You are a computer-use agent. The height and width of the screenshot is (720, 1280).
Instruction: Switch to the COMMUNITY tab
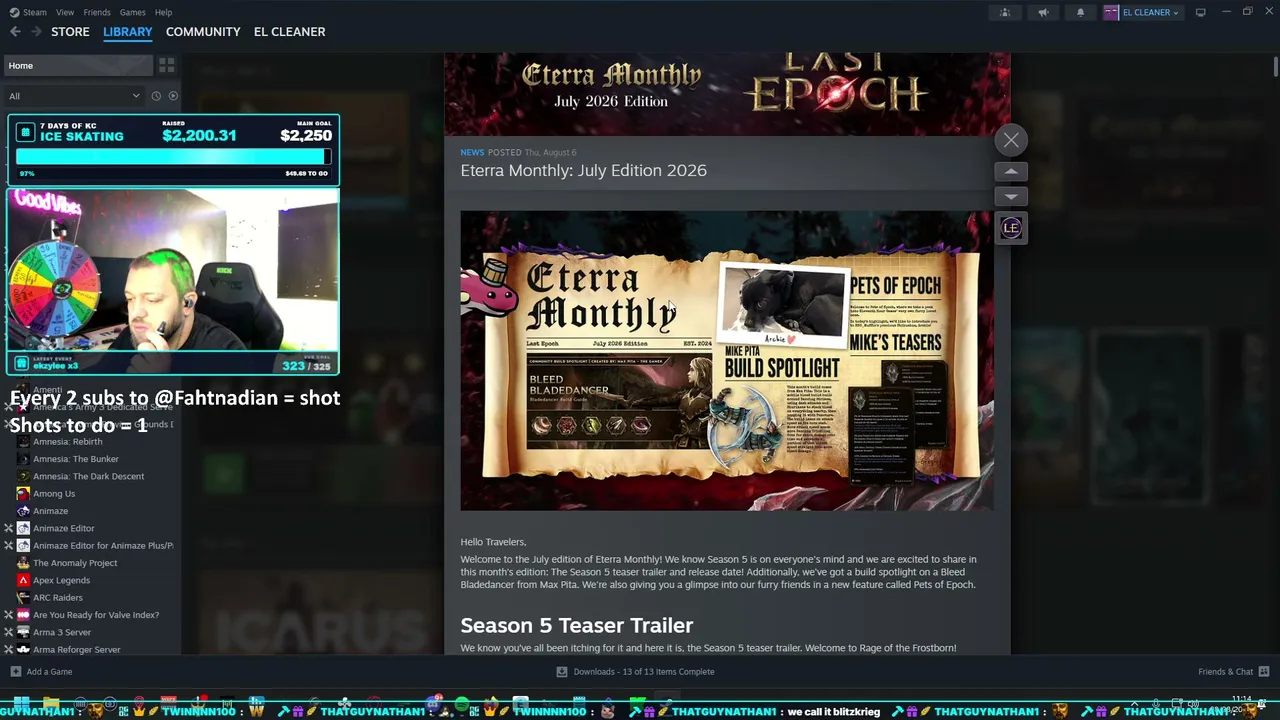(203, 32)
